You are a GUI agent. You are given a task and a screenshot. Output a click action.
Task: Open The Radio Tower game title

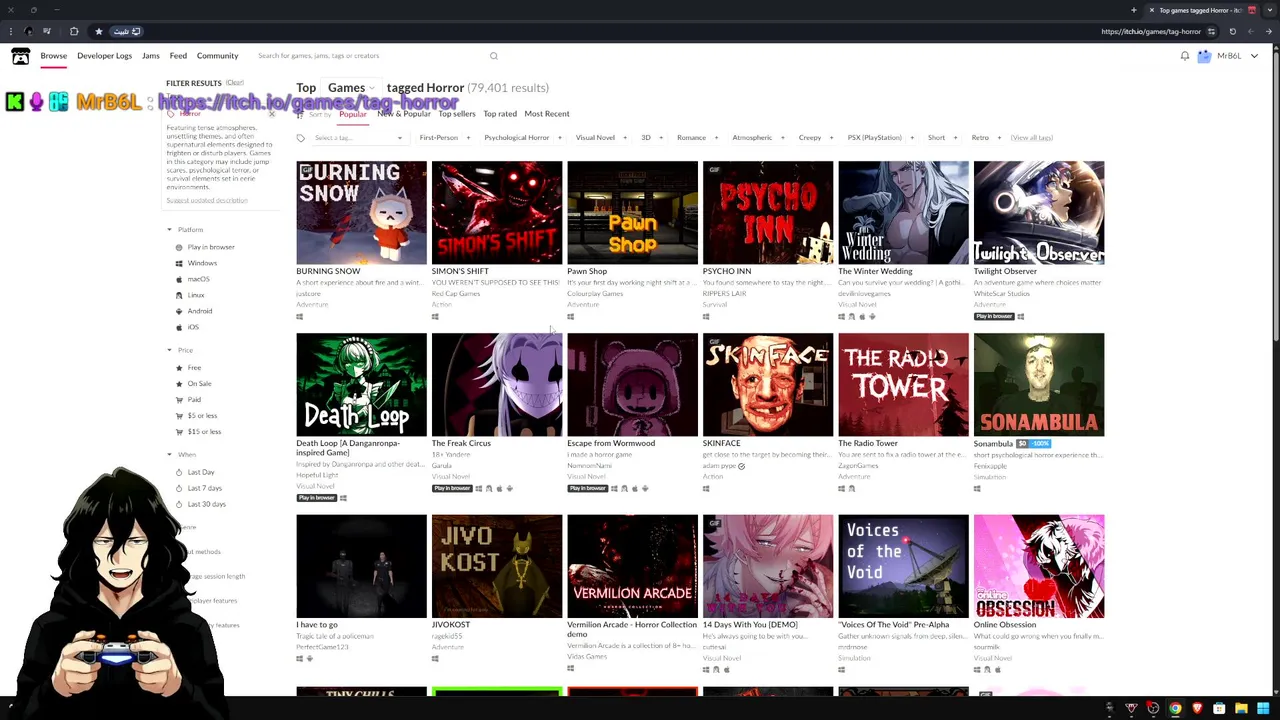click(868, 443)
